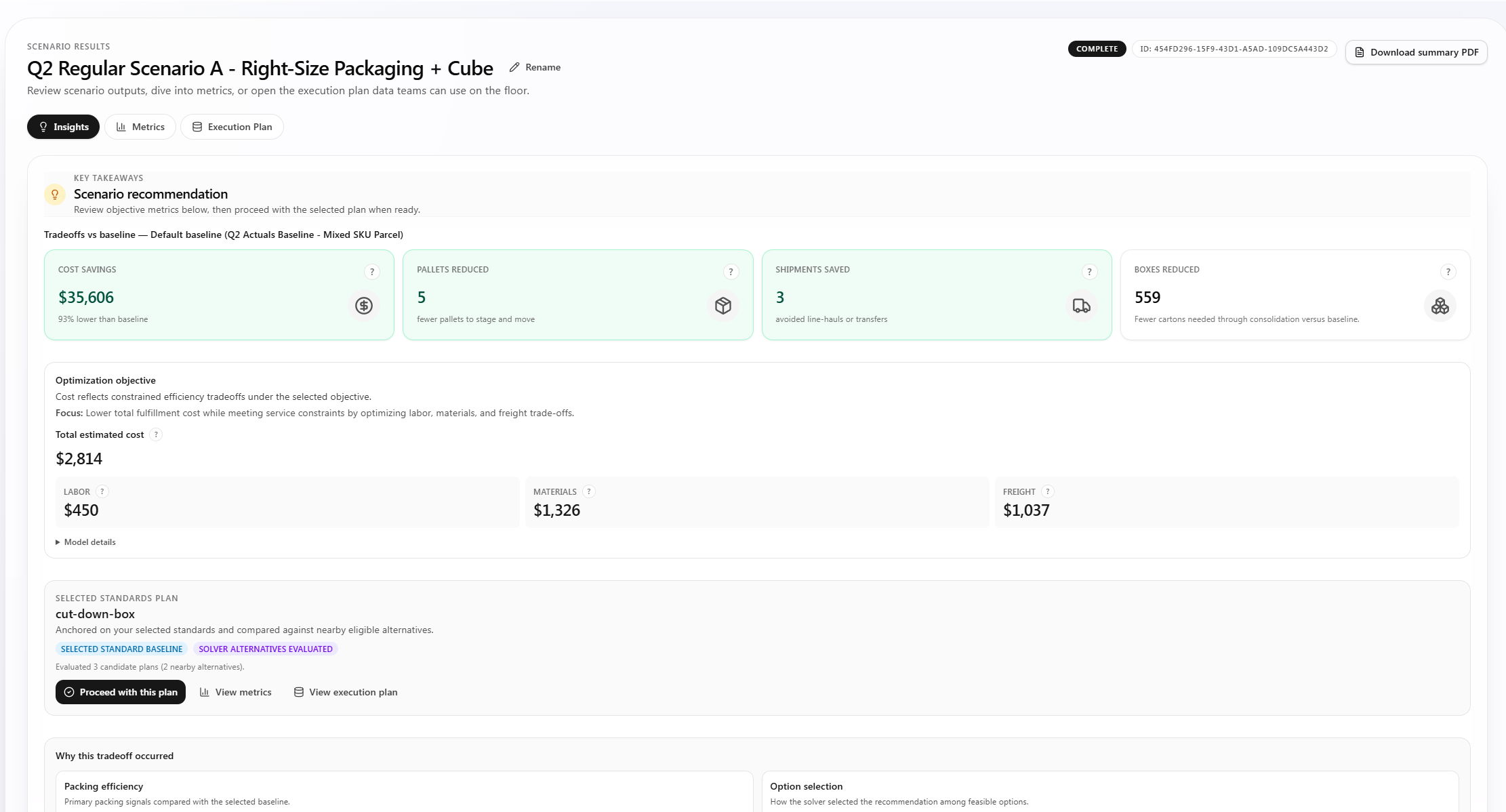Image resolution: width=1506 pixels, height=812 pixels.
Task: Click the truck icon on Shipments Saved card
Action: click(x=1081, y=306)
